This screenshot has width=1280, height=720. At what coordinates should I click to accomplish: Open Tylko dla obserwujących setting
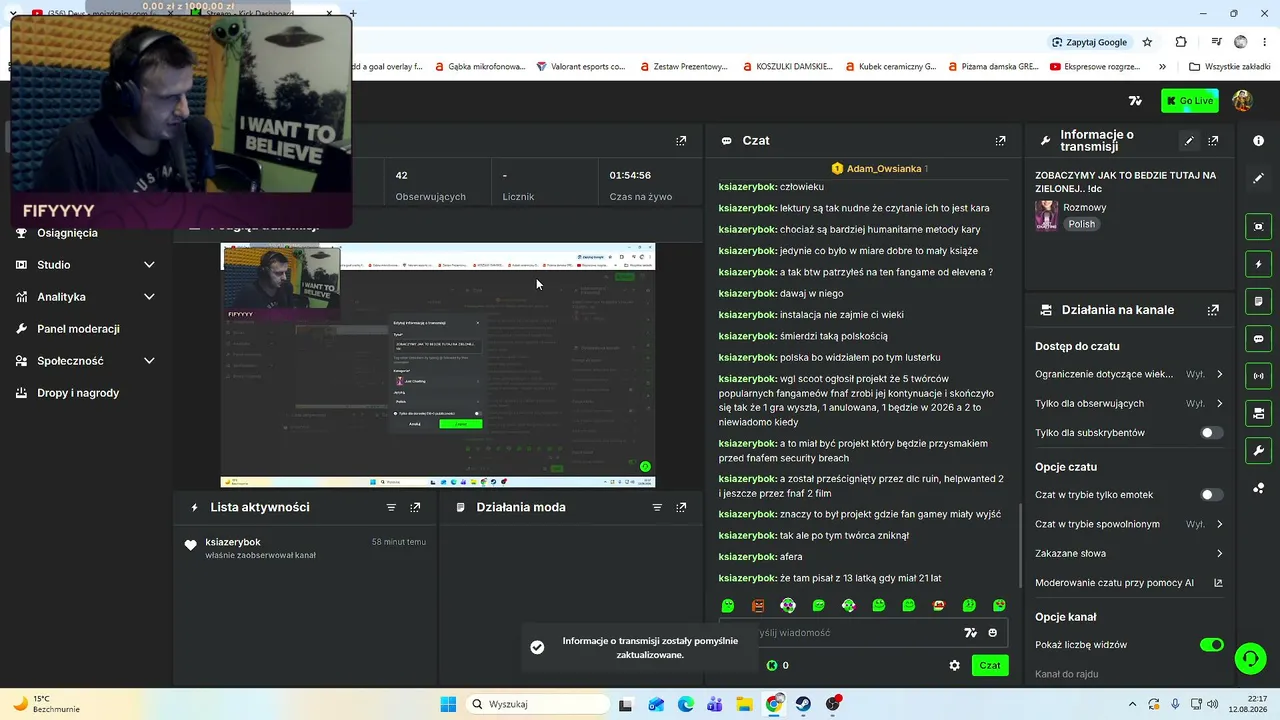coord(1129,403)
